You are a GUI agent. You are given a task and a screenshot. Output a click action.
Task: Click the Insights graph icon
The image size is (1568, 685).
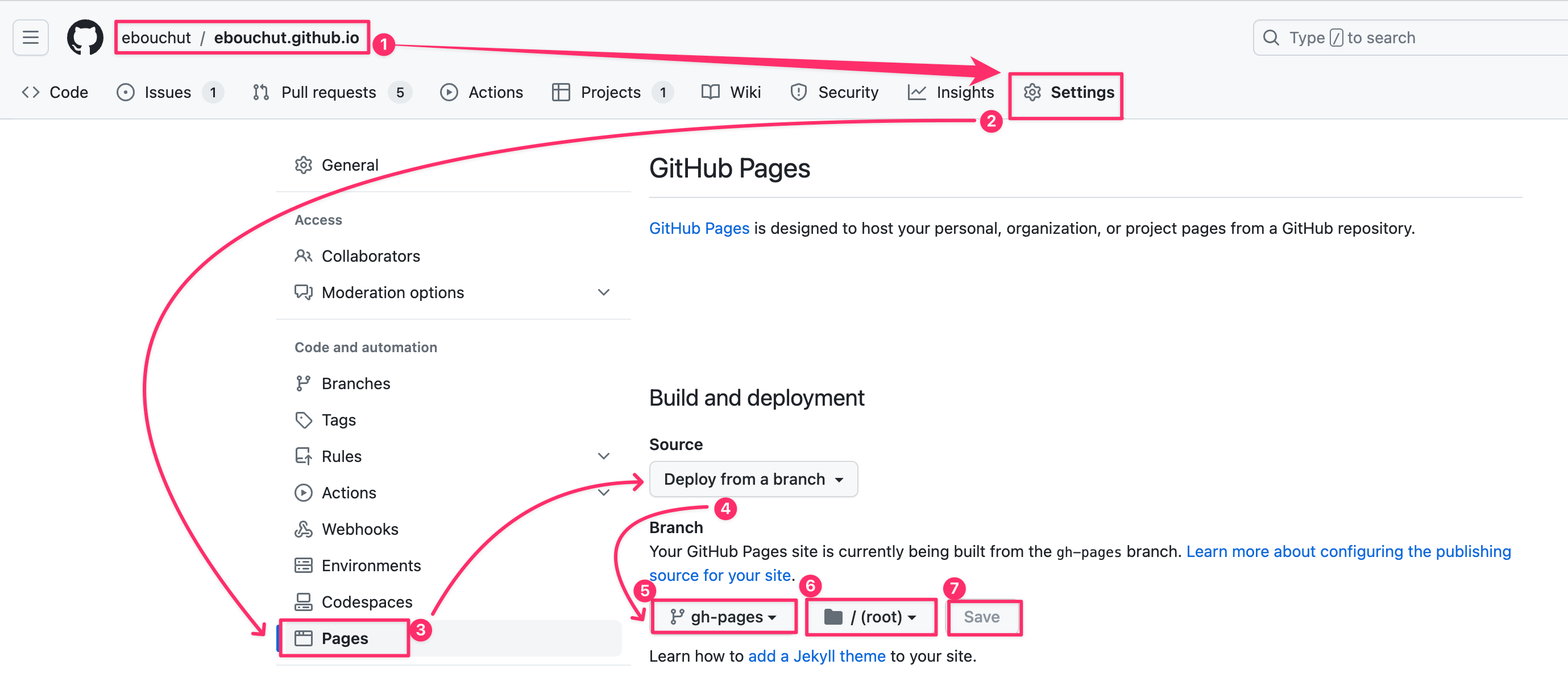coord(916,92)
